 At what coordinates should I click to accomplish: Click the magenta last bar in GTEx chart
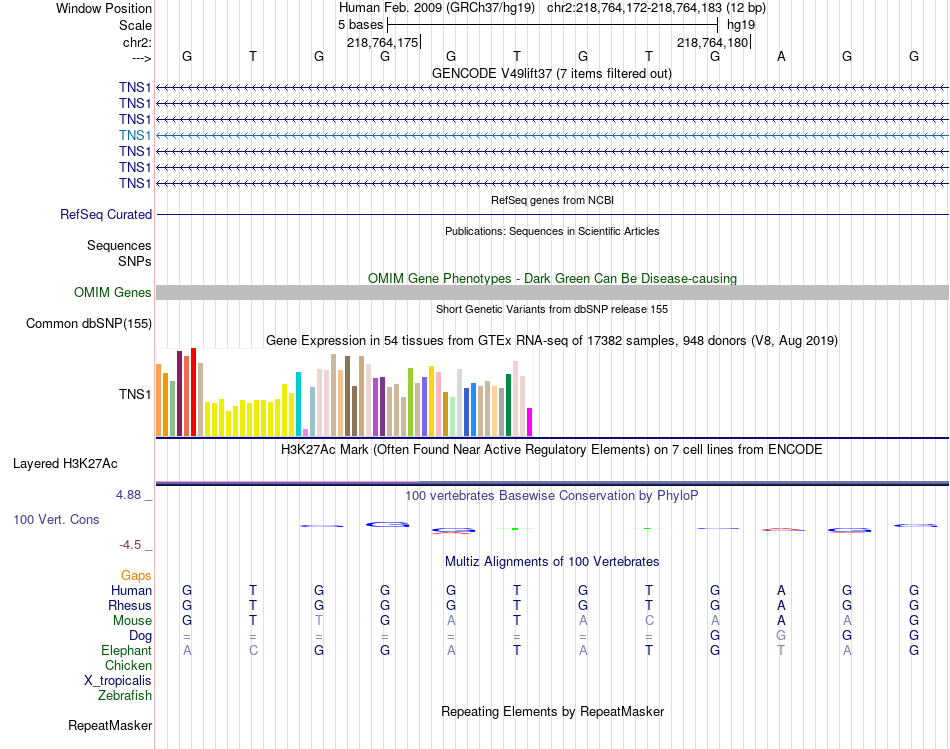click(x=530, y=422)
